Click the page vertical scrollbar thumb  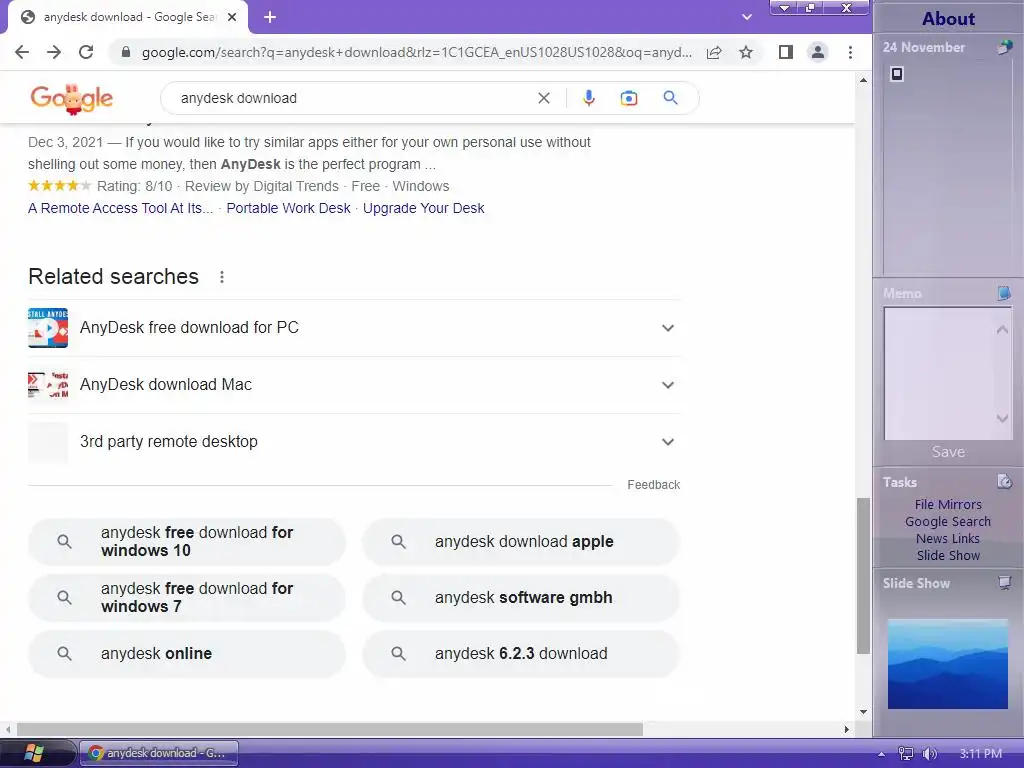click(863, 575)
